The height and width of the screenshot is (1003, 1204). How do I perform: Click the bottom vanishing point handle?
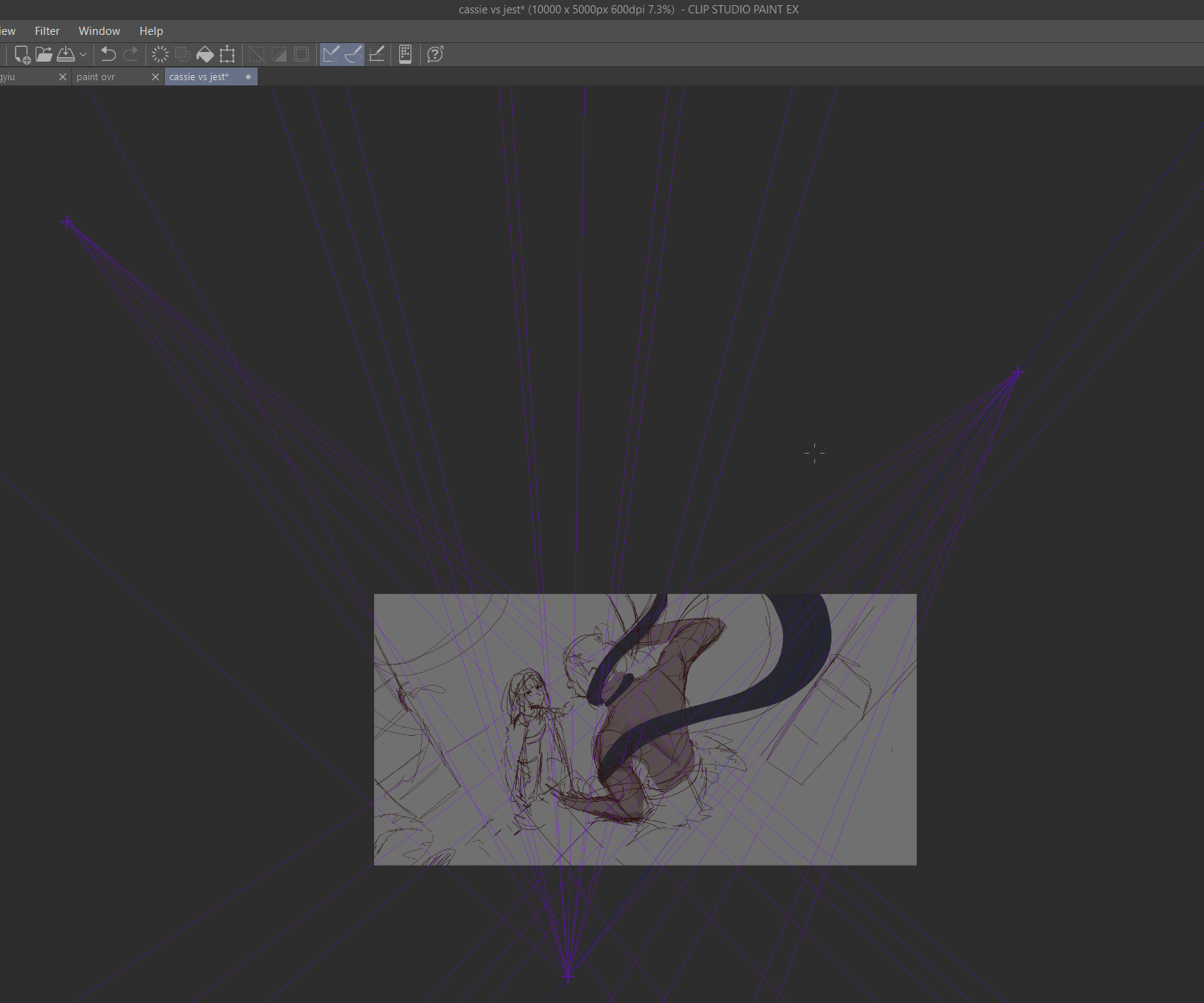coord(568,976)
